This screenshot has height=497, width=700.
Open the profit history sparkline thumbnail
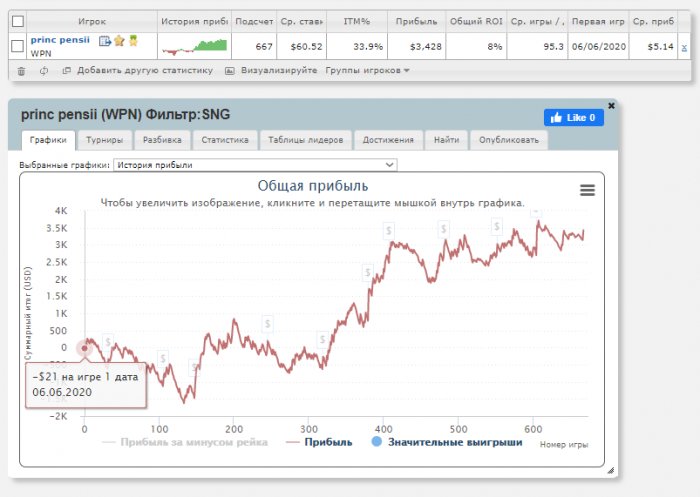pyautogui.click(x=194, y=46)
